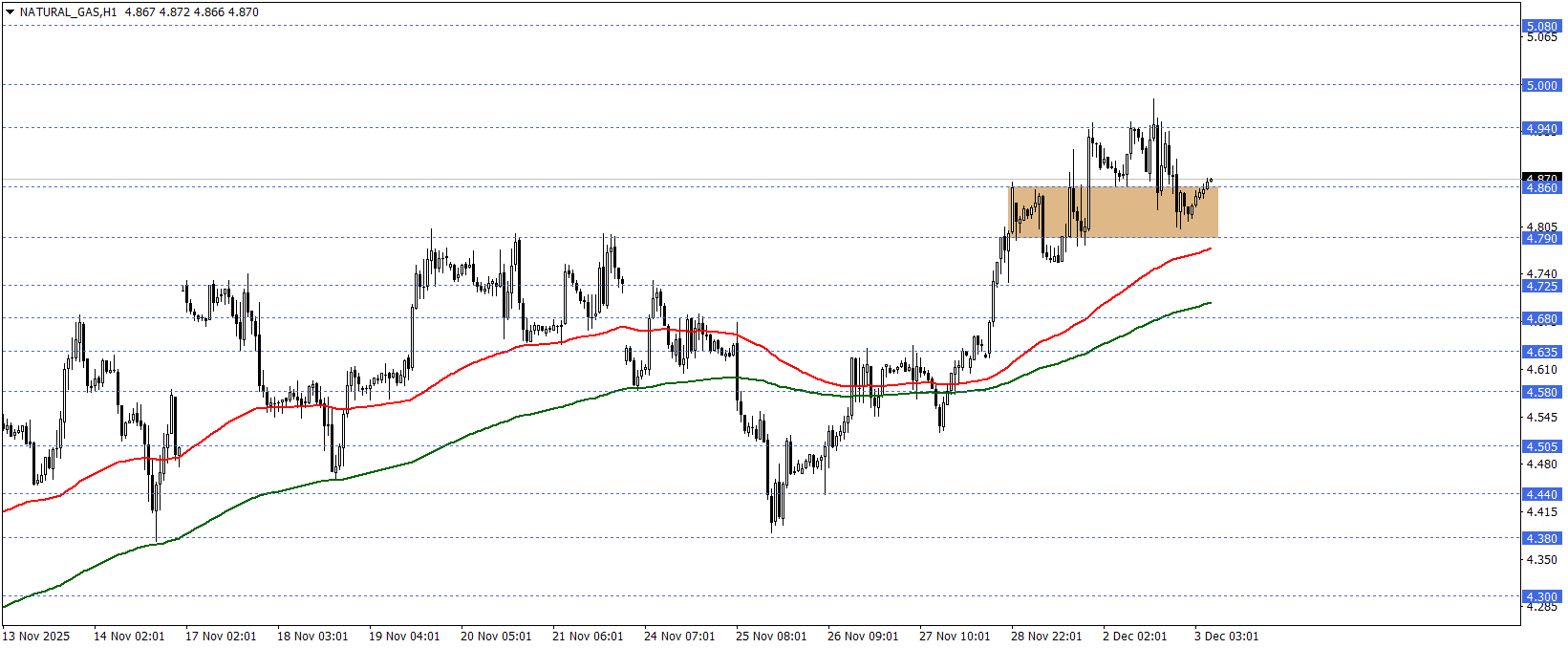Click the 19 Nov 04:01 time label
Image resolution: width=1568 pixels, height=648 pixels.
coord(404,637)
